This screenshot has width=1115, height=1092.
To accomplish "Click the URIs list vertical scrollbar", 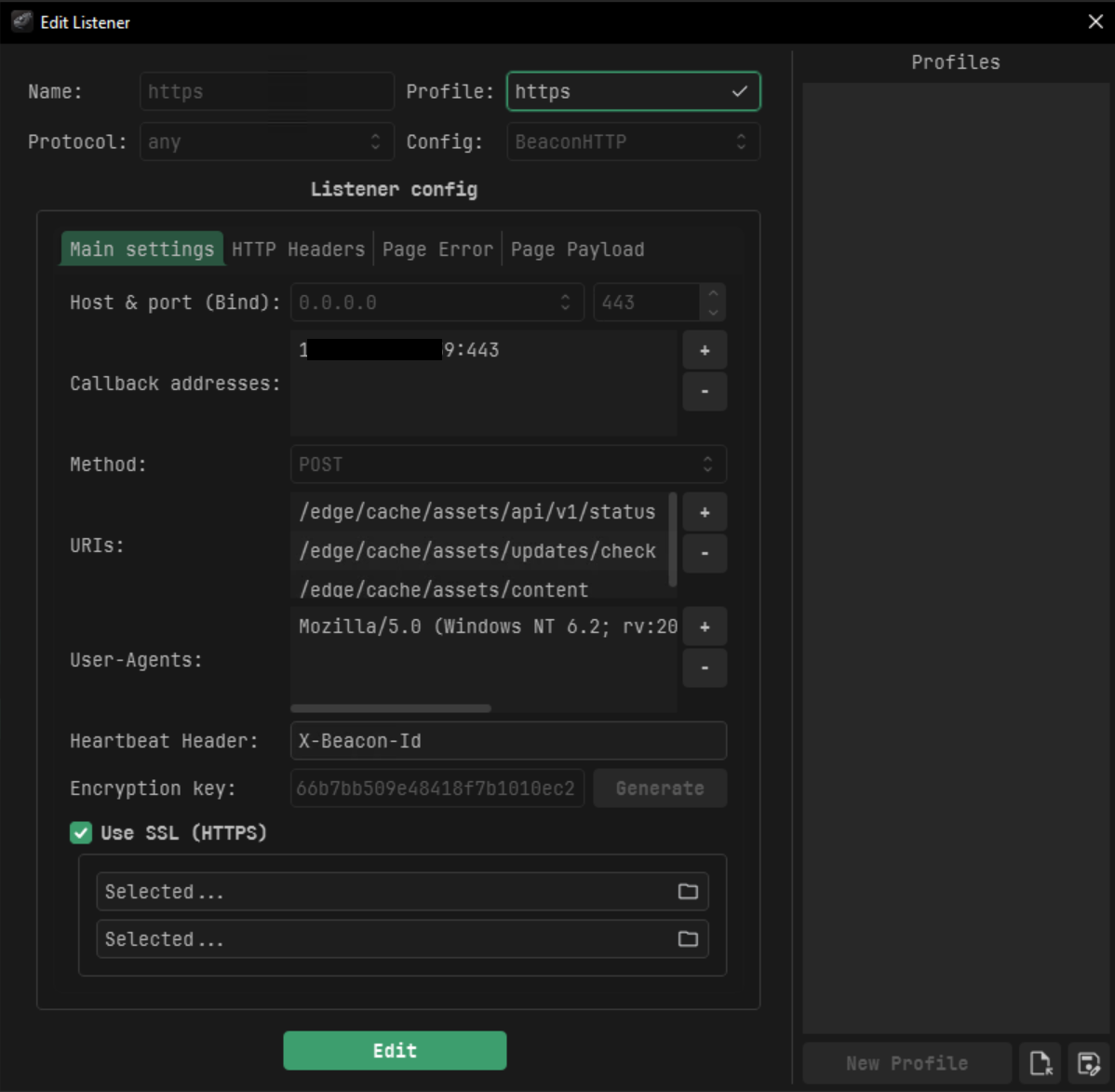I will (673, 539).
